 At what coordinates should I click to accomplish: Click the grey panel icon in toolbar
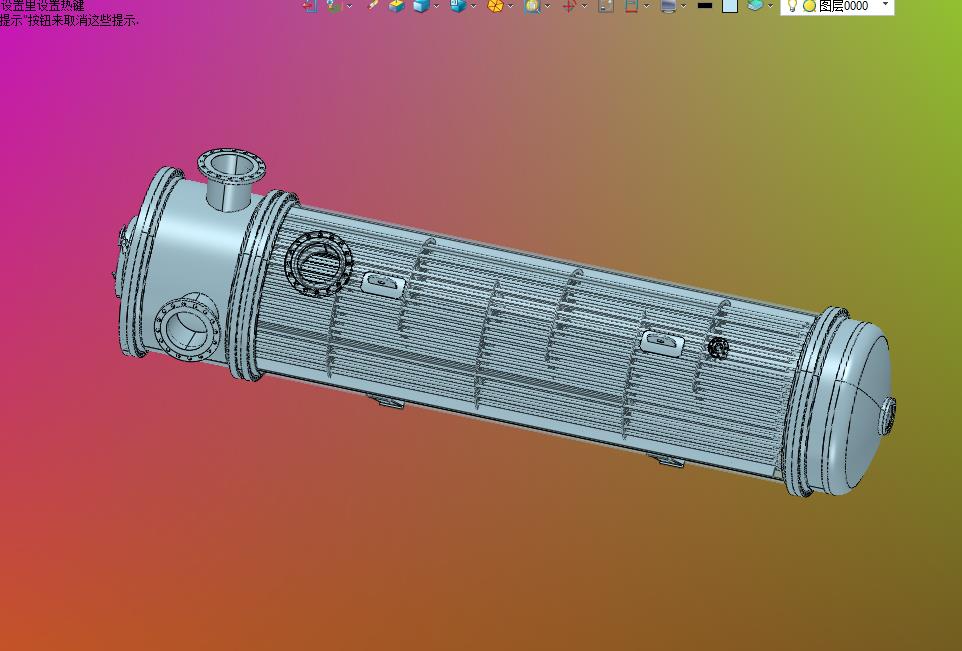point(606,6)
